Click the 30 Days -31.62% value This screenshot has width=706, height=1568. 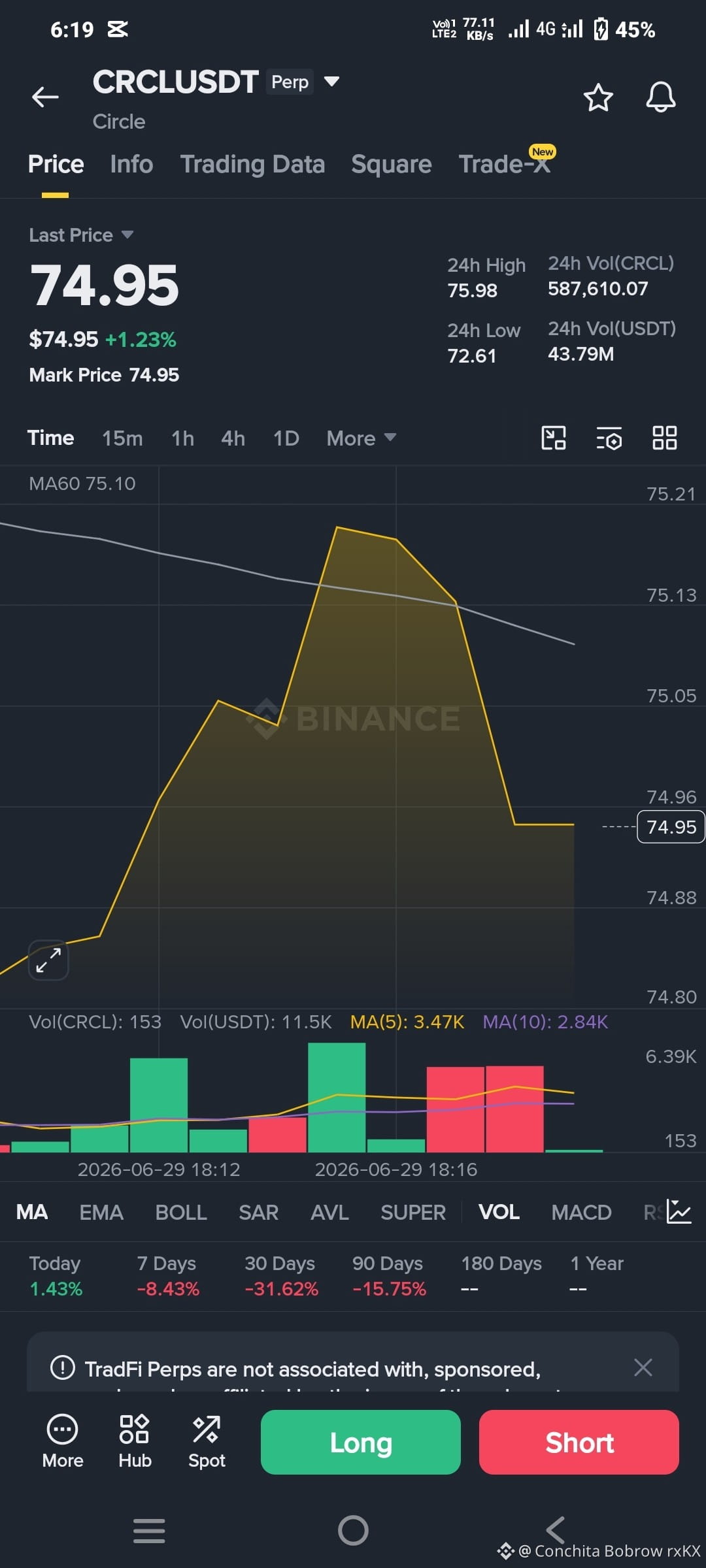281,1289
